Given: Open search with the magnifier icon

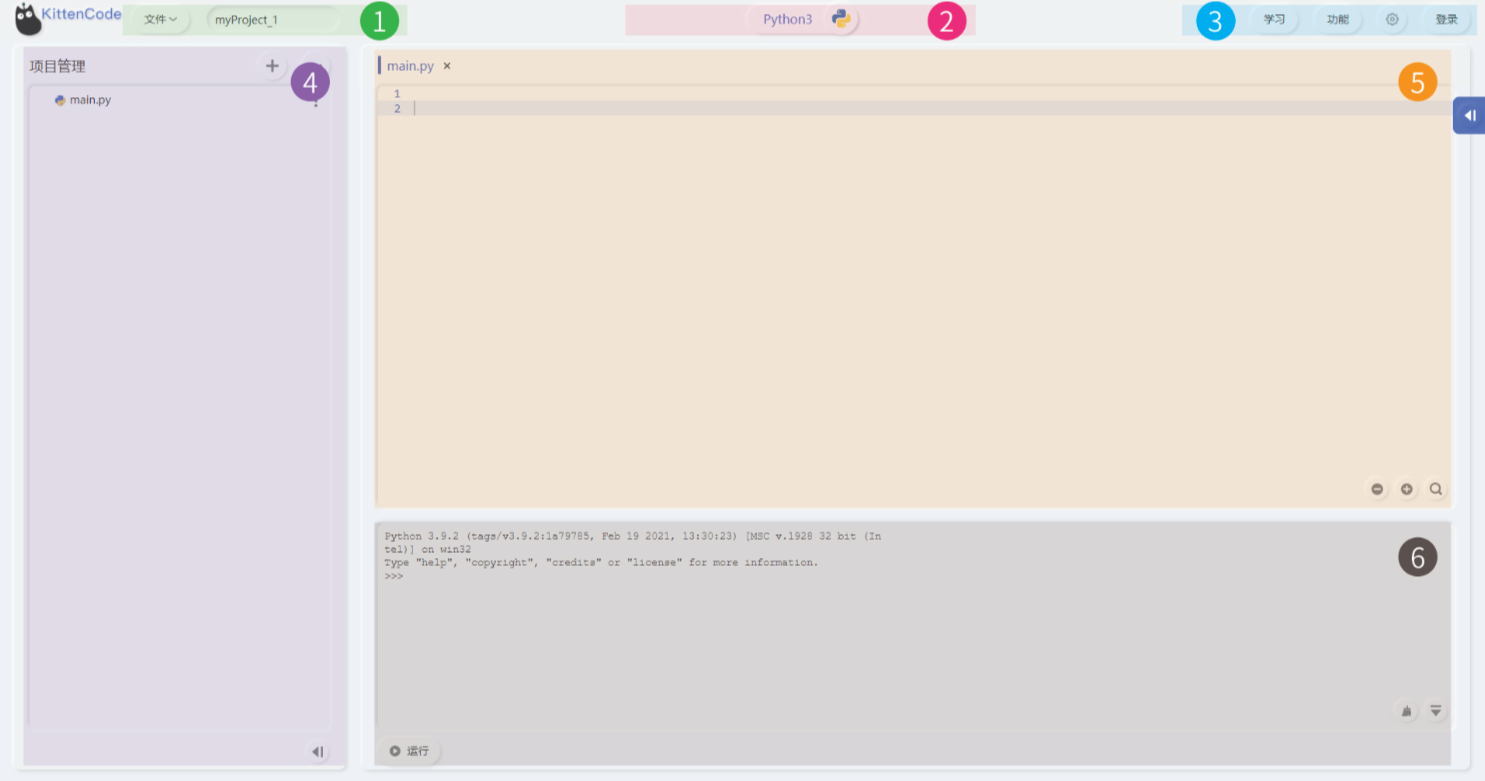Looking at the screenshot, I should pos(1436,489).
